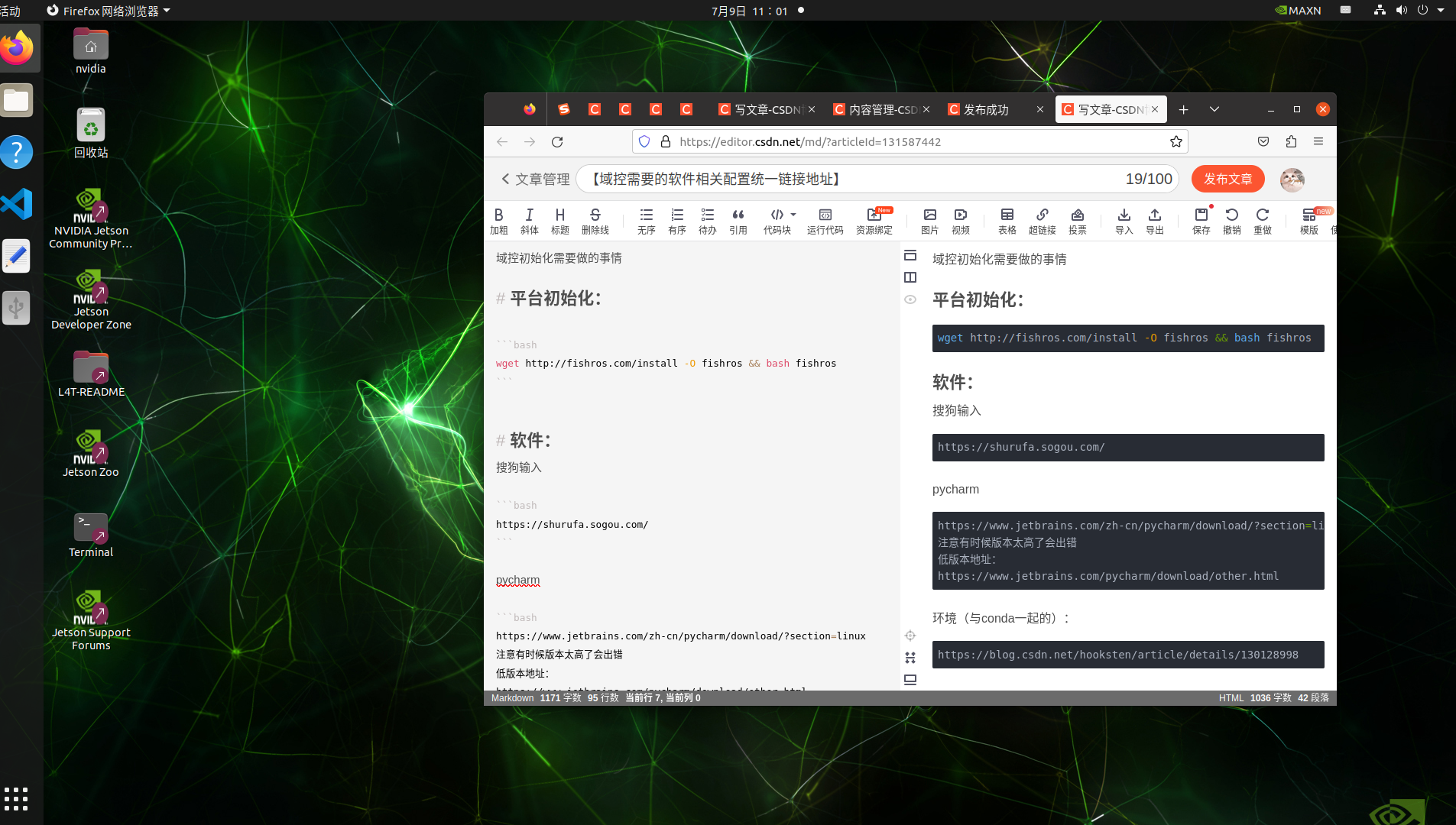Viewport: 1456px width, 825px height.
Task: Click the bottom divider panel icon
Action: (910, 680)
